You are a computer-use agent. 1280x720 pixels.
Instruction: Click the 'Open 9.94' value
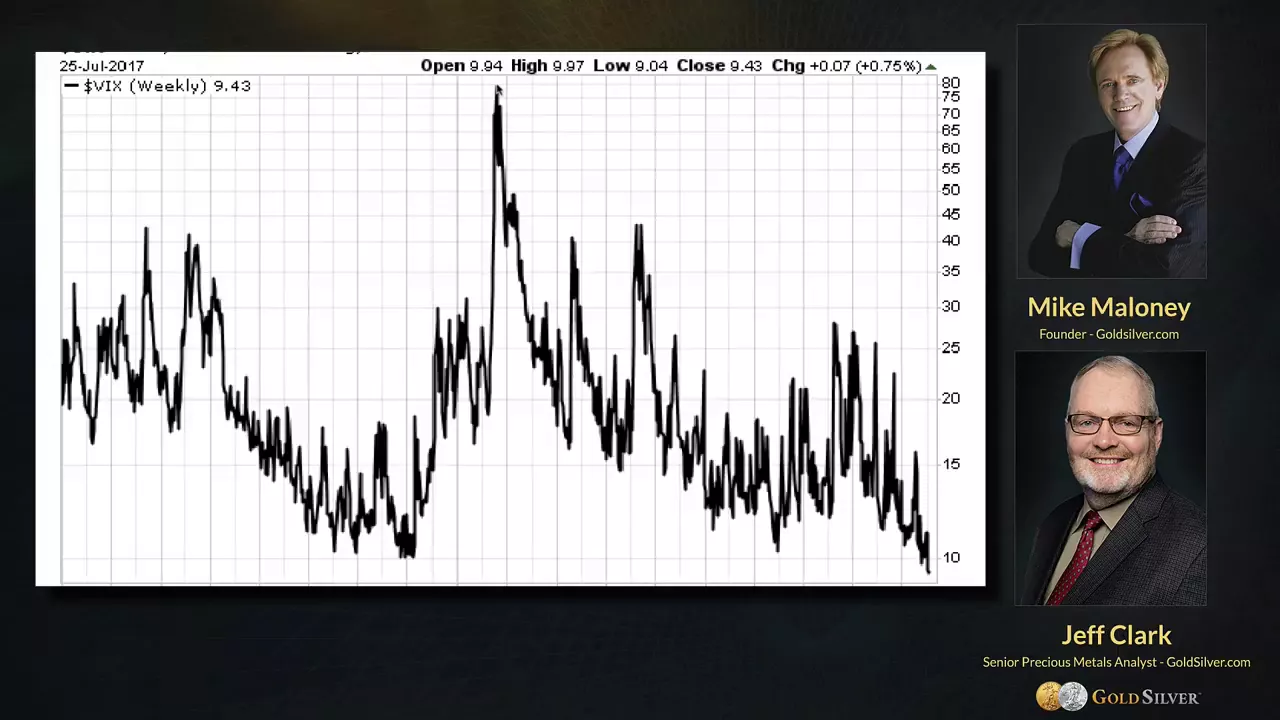[x=461, y=66]
